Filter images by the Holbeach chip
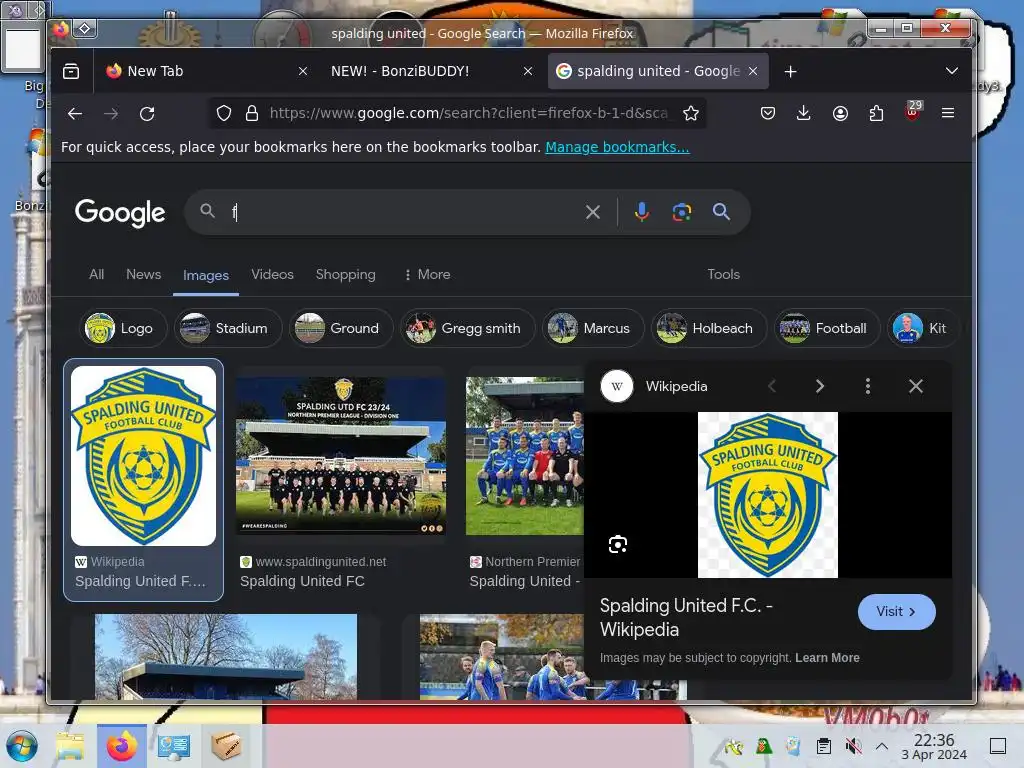The height and width of the screenshot is (768, 1024). click(709, 328)
